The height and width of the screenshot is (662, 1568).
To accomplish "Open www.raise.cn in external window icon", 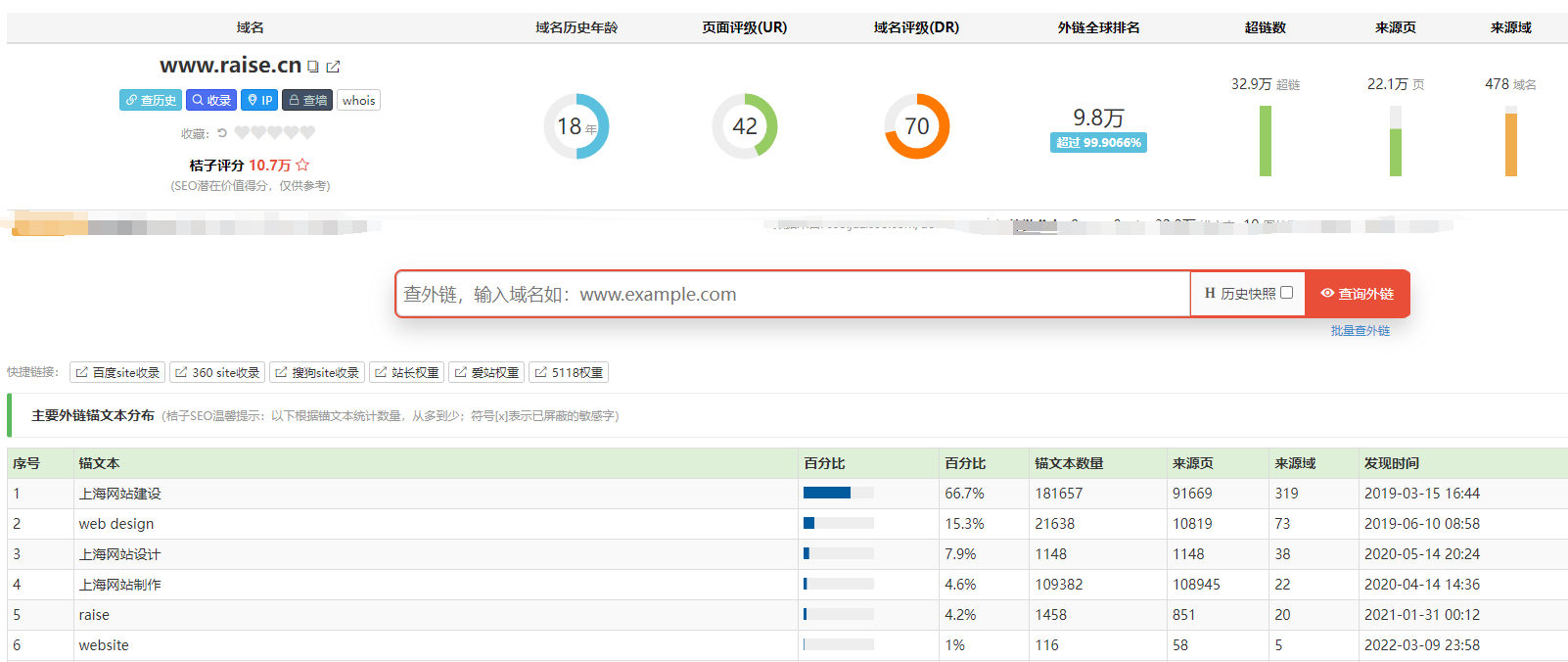I will [x=333, y=67].
